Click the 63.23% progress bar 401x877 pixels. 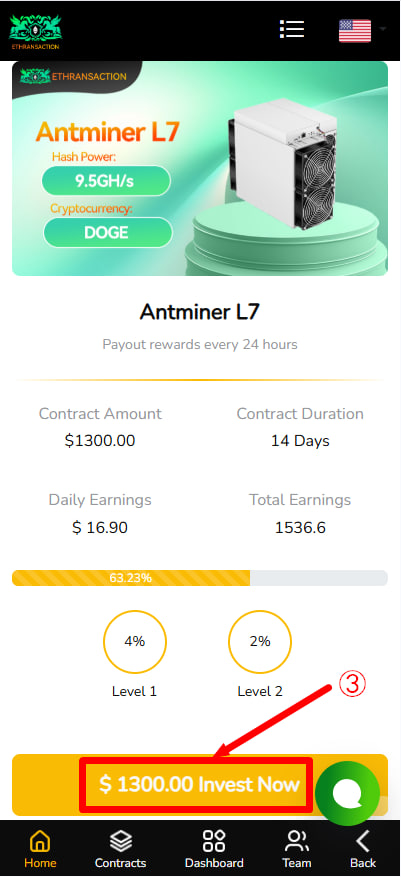pos(200,578)
